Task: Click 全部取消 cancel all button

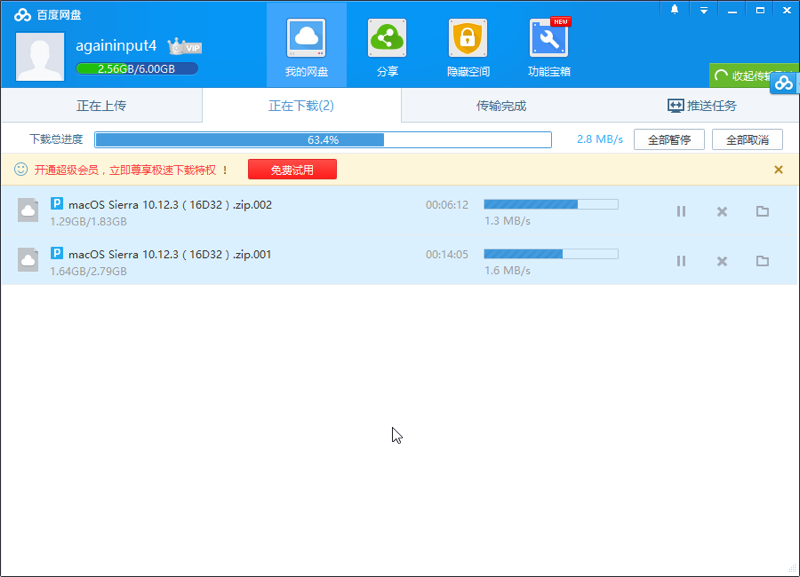Action: click(747, 140)
